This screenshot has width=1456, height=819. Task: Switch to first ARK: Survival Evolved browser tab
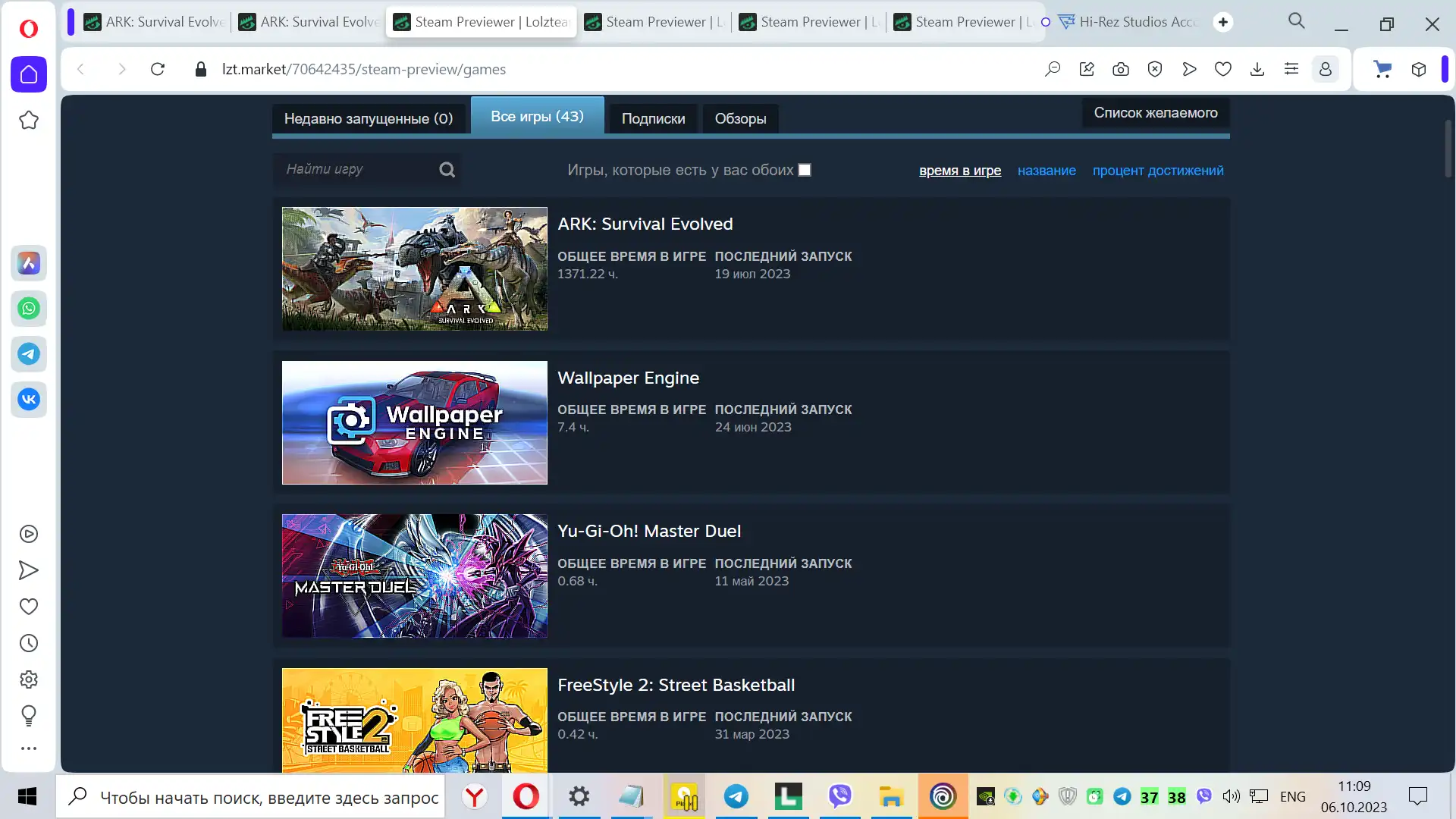(x=155, y=22)
